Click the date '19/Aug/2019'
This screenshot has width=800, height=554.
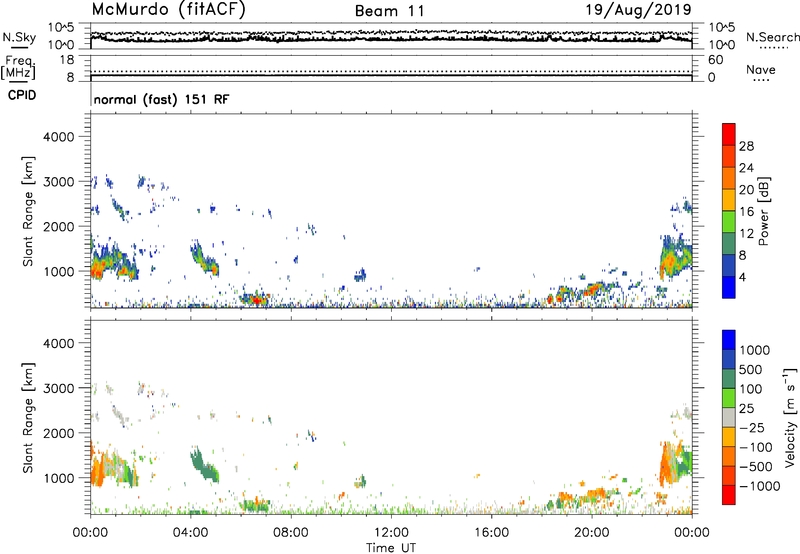638,10
